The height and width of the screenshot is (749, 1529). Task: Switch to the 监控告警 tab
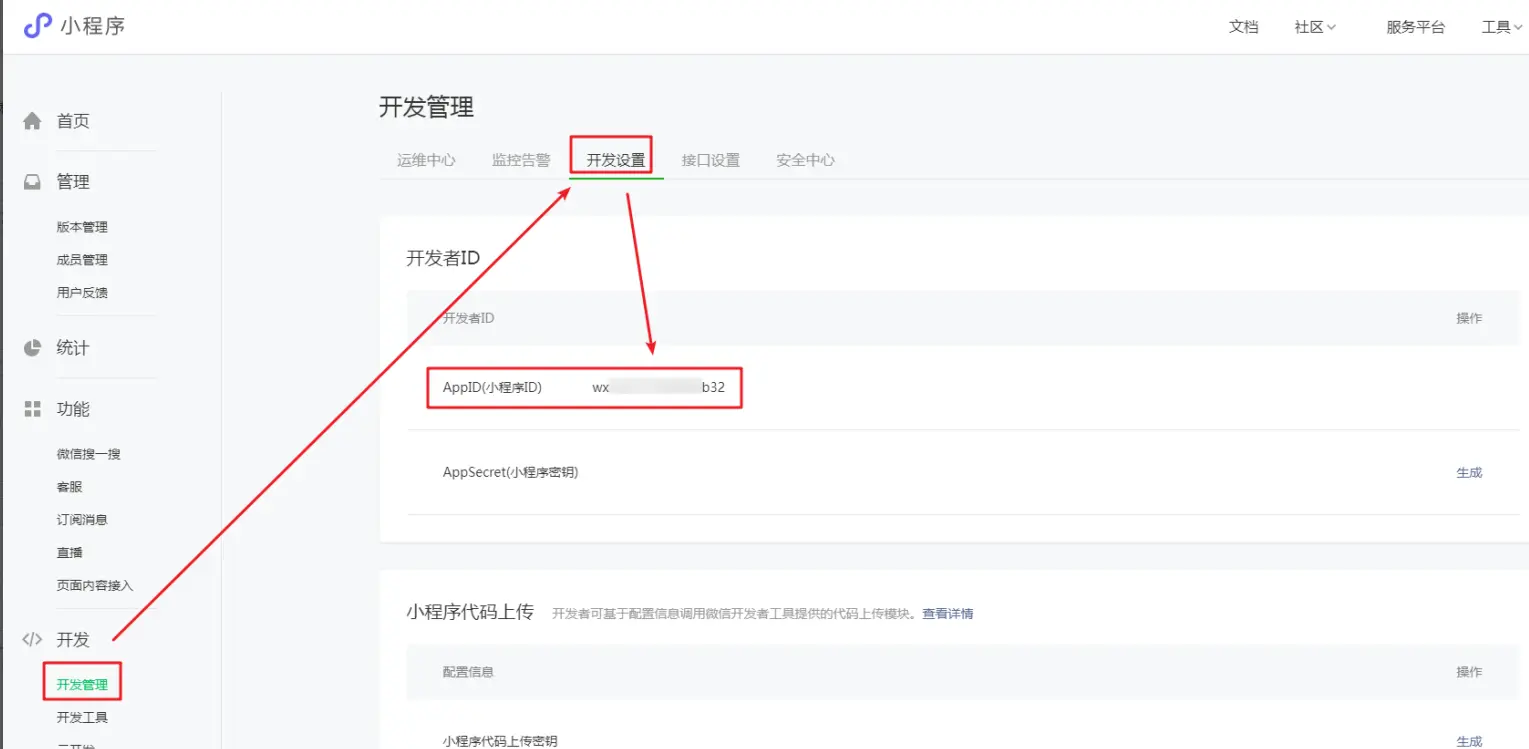pos(521,160)
